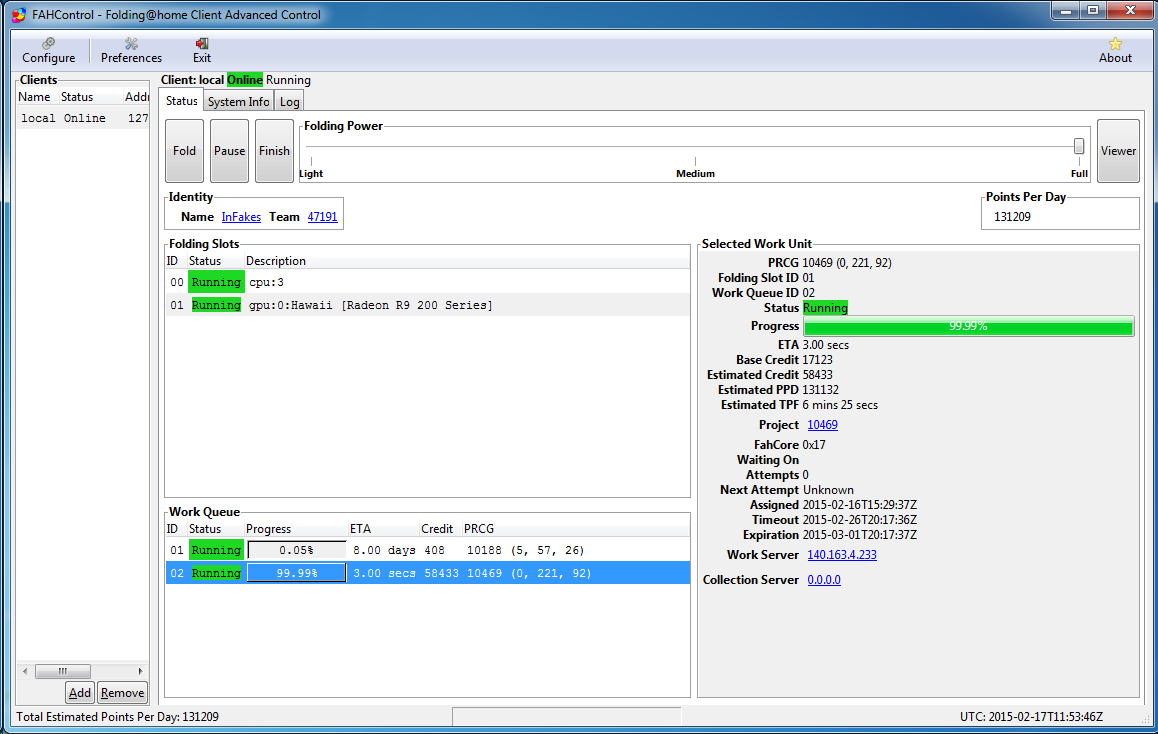This screenshot has height=734, width=1158.
Task: Open the Viewer button
Action: 1118,151
